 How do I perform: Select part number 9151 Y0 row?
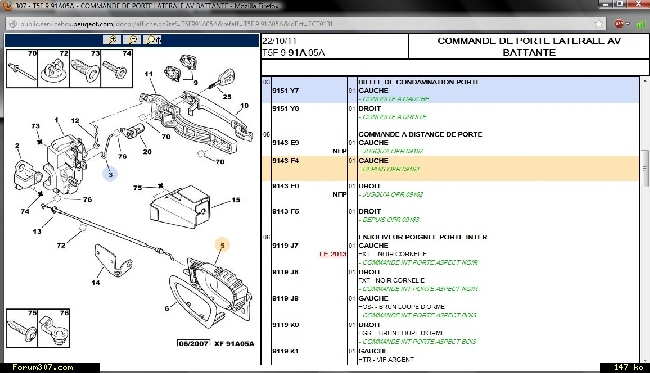[450, 113]
